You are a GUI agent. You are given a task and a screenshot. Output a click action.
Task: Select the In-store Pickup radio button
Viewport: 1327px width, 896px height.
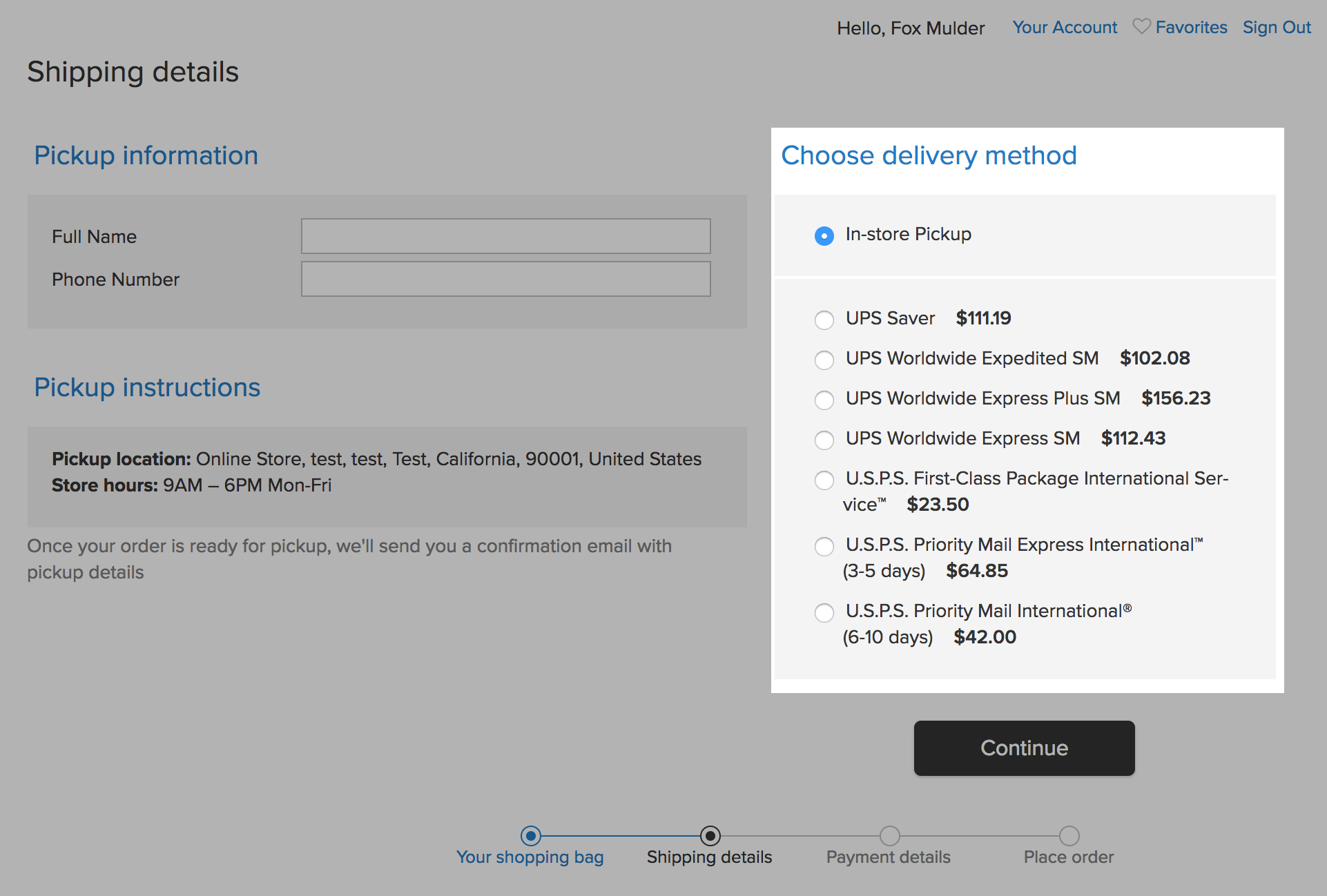pos(824,236)
